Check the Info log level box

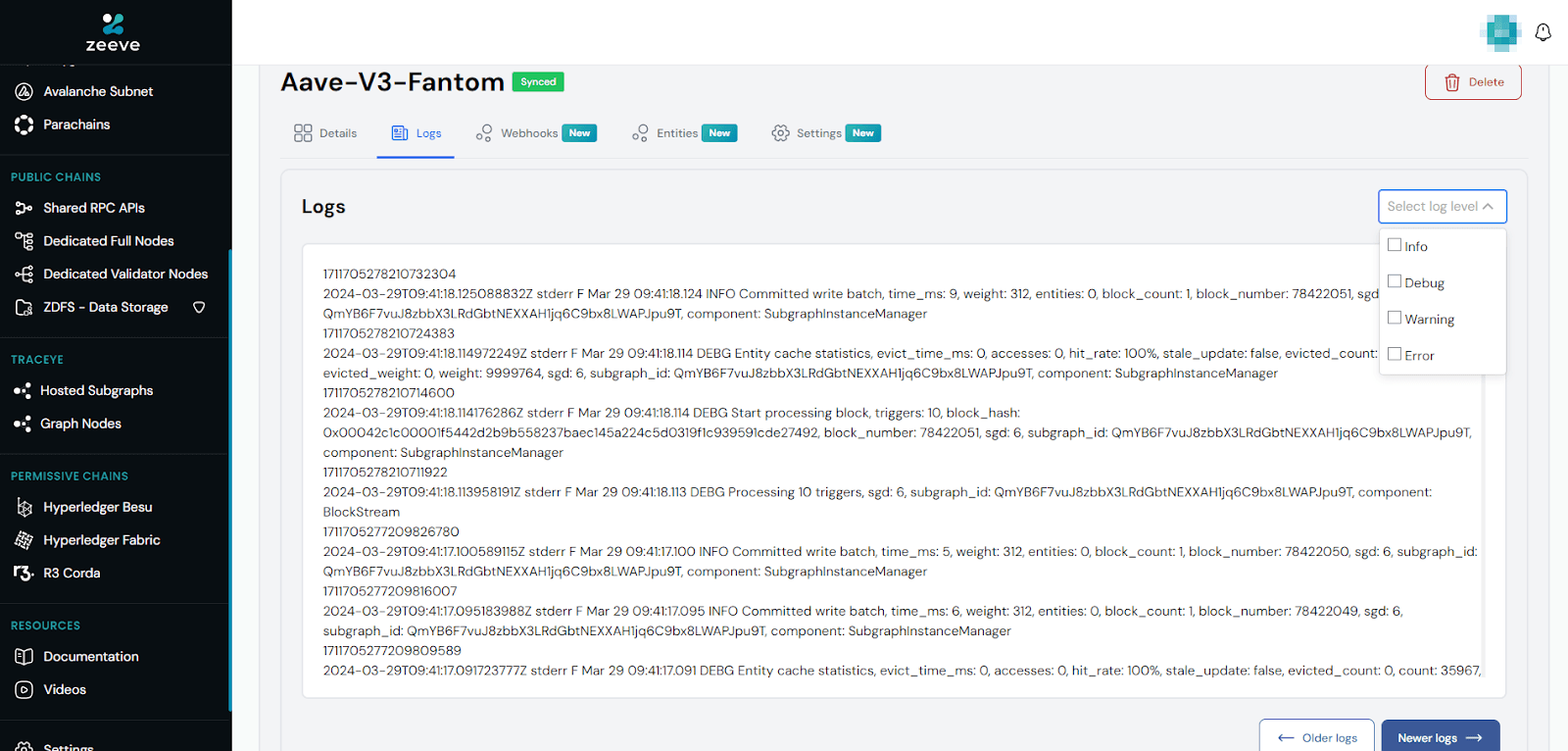point(1395,245)
